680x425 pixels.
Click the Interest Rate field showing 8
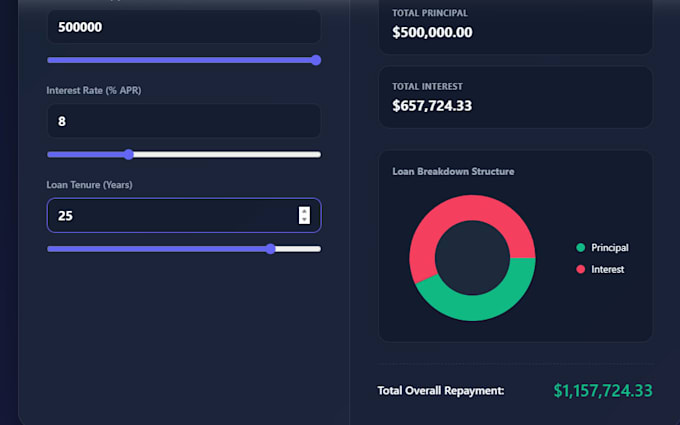click(184, 121)
